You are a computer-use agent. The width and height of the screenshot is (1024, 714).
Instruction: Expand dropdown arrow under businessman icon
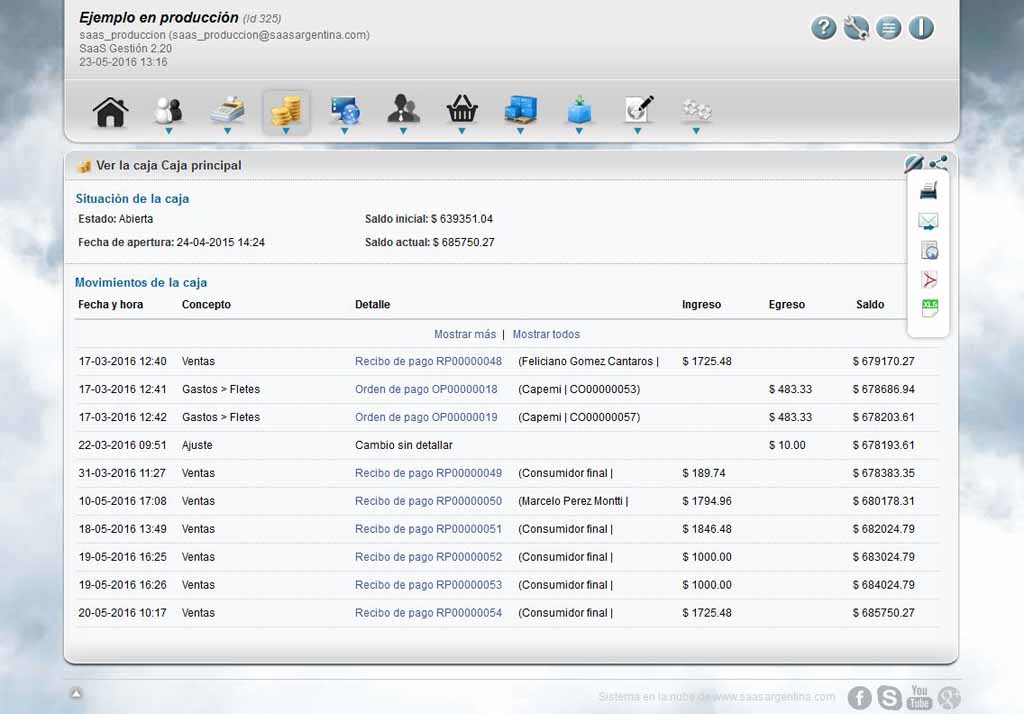pos(403,131)
